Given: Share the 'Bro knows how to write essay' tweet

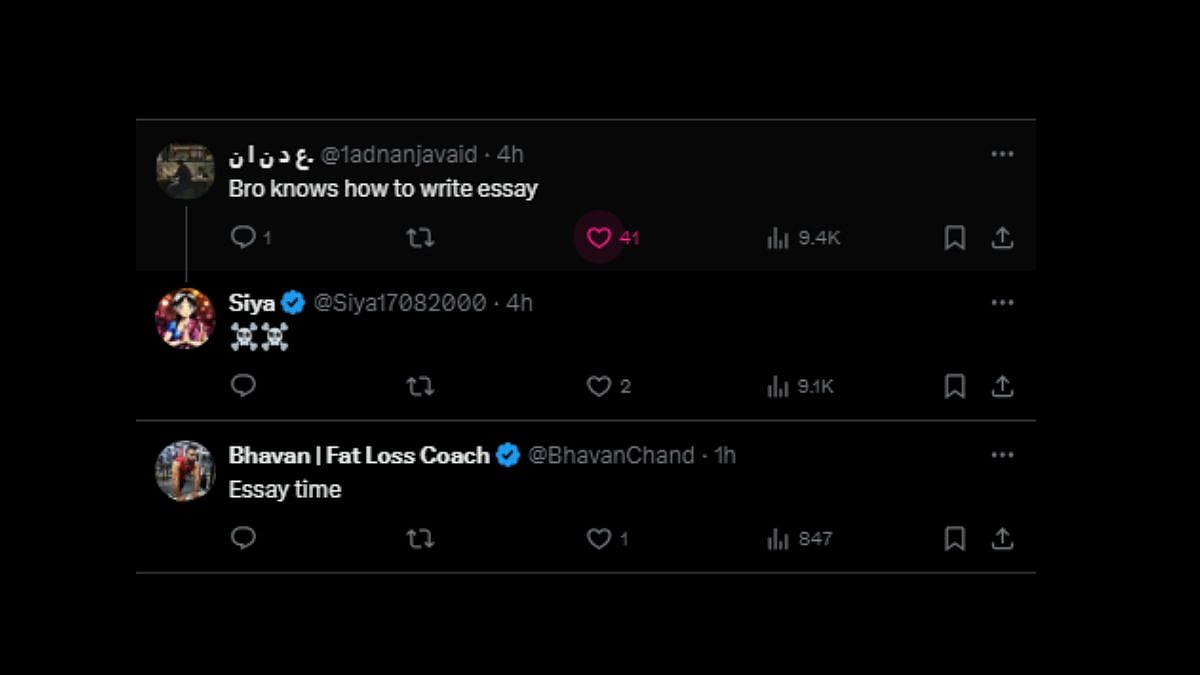Looking at the screenshot, I should 1002,238.
